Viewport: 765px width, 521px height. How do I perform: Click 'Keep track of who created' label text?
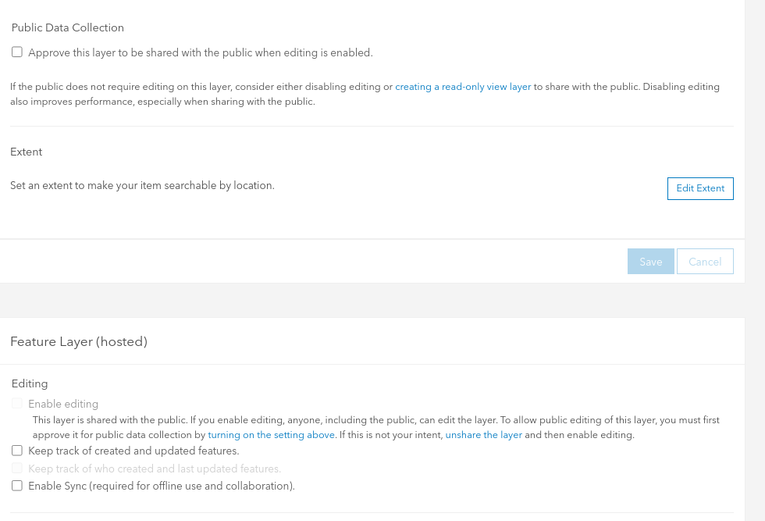pos(154,468)
